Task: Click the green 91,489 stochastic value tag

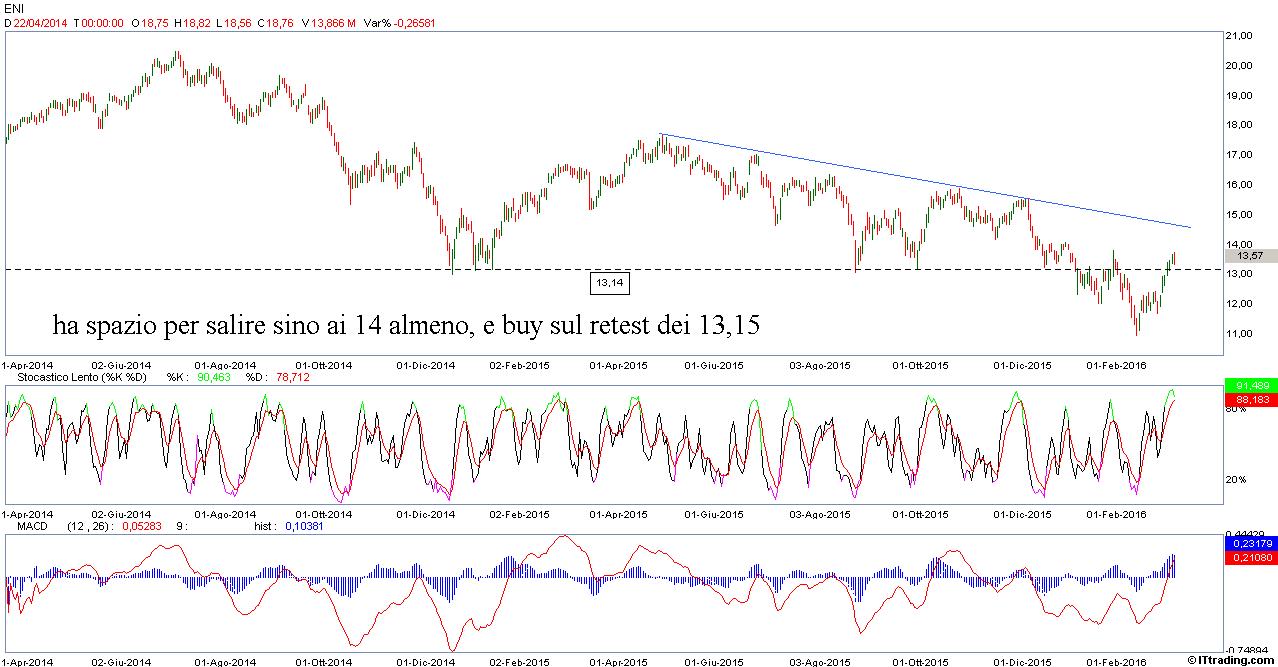Action: [x=1250, y=386]
